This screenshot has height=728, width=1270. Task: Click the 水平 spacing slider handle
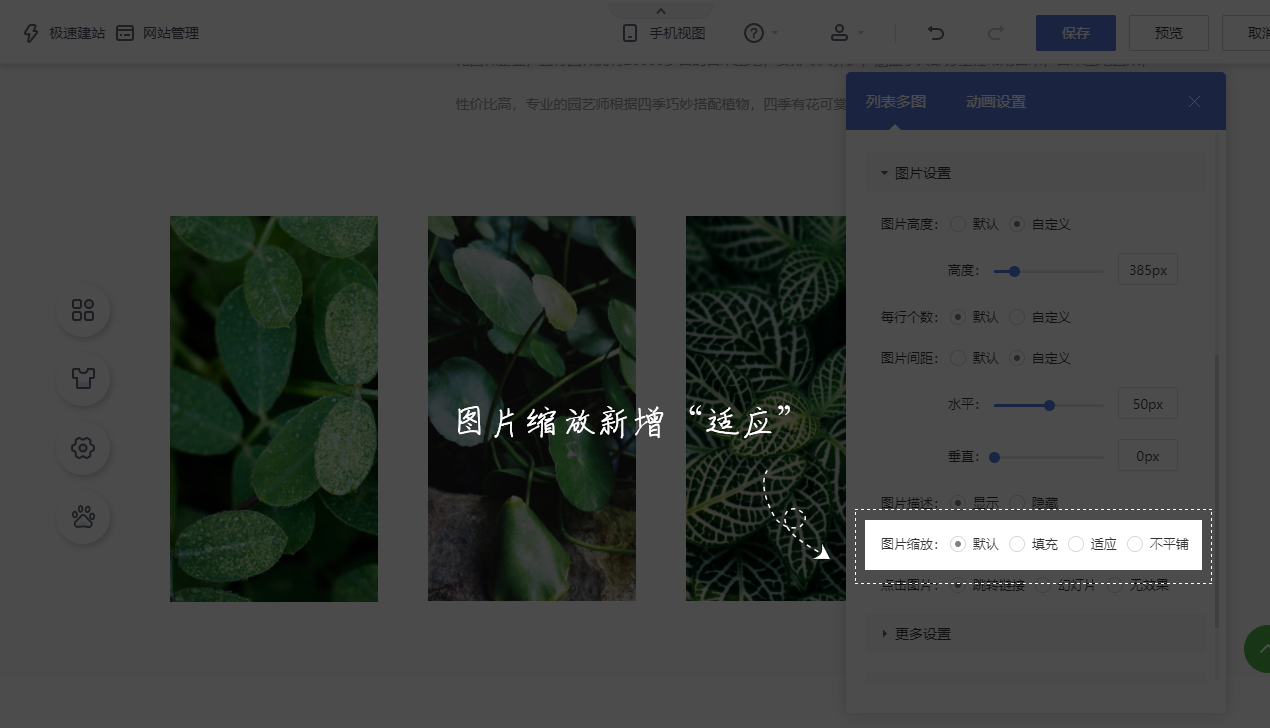(1049, 405)
